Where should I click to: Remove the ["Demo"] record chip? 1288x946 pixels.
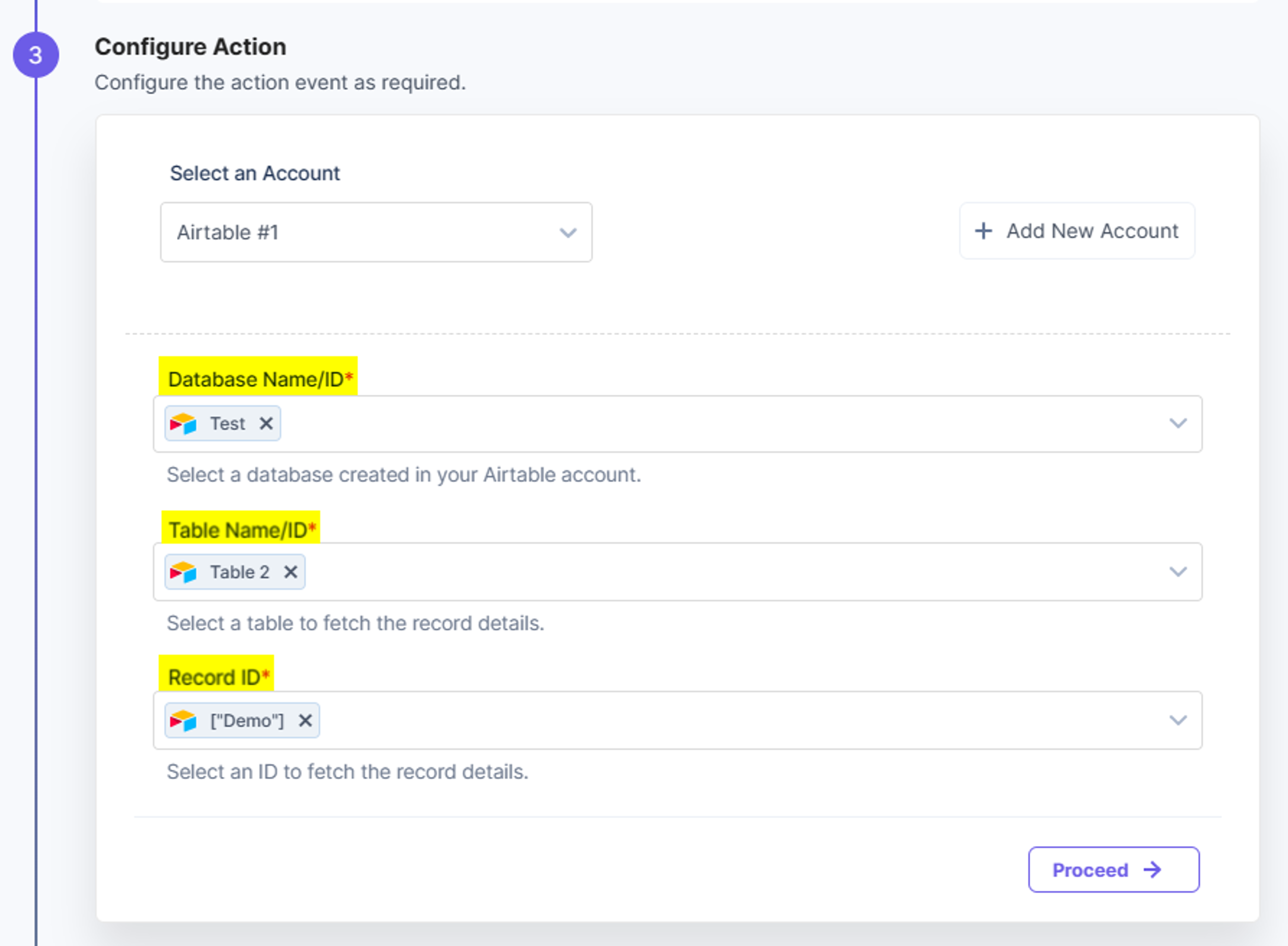pos(305,720)
